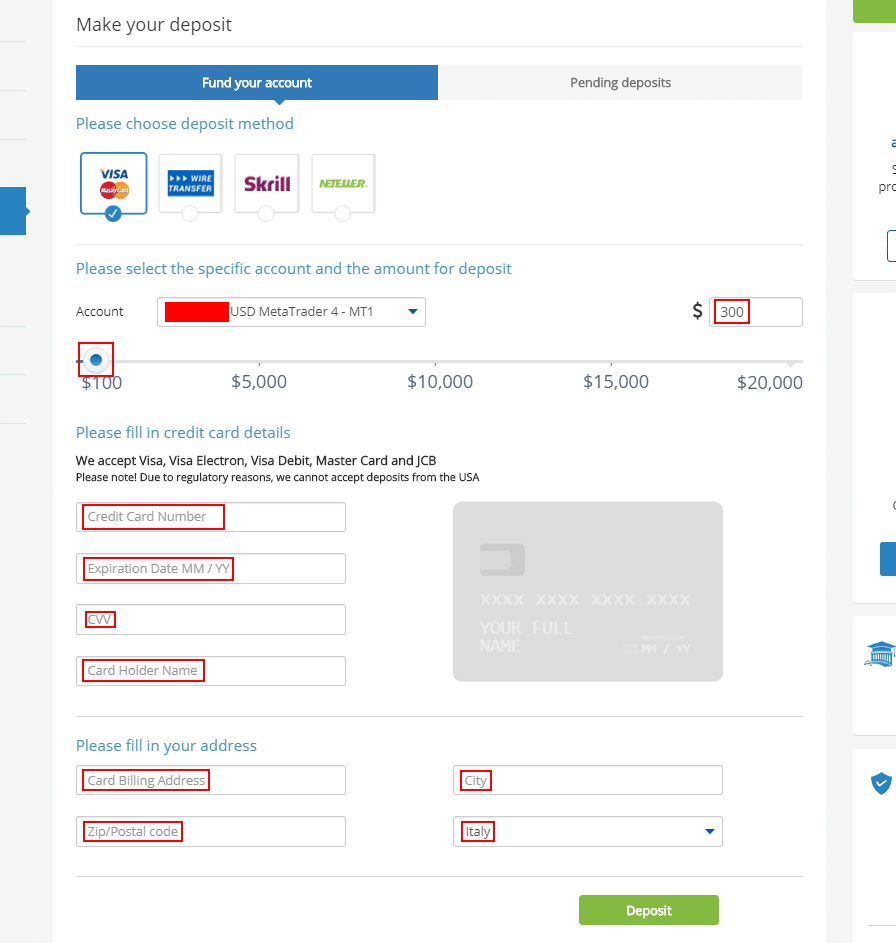
Task: Pick Skrill as the deposit method
Action: (267, 183)
